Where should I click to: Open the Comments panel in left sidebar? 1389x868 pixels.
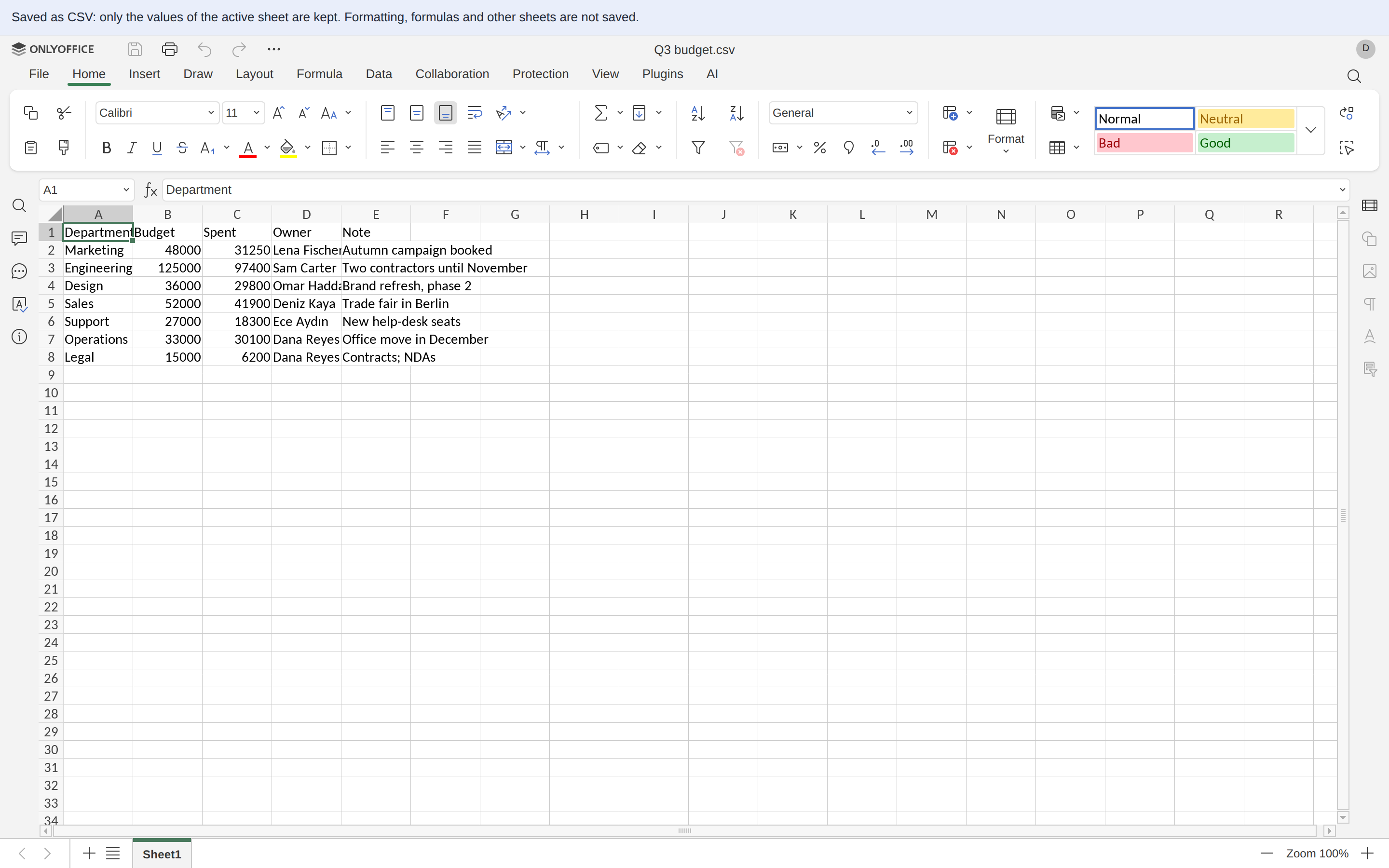[19, 238]
